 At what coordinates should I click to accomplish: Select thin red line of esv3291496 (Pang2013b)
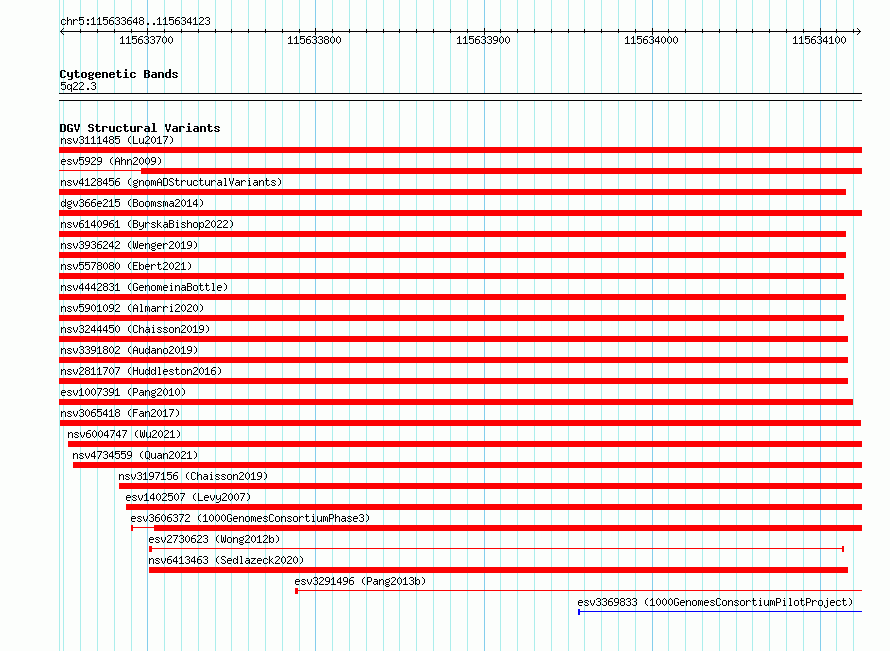[x=578, y=591]
